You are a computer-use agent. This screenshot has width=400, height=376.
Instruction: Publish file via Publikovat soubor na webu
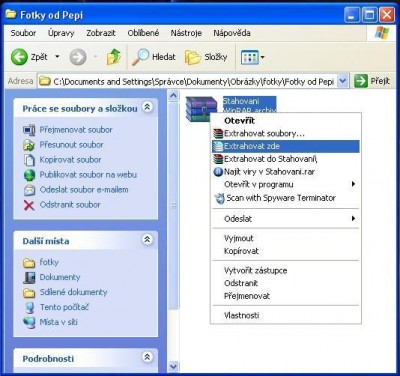click(x=88, y=175)
